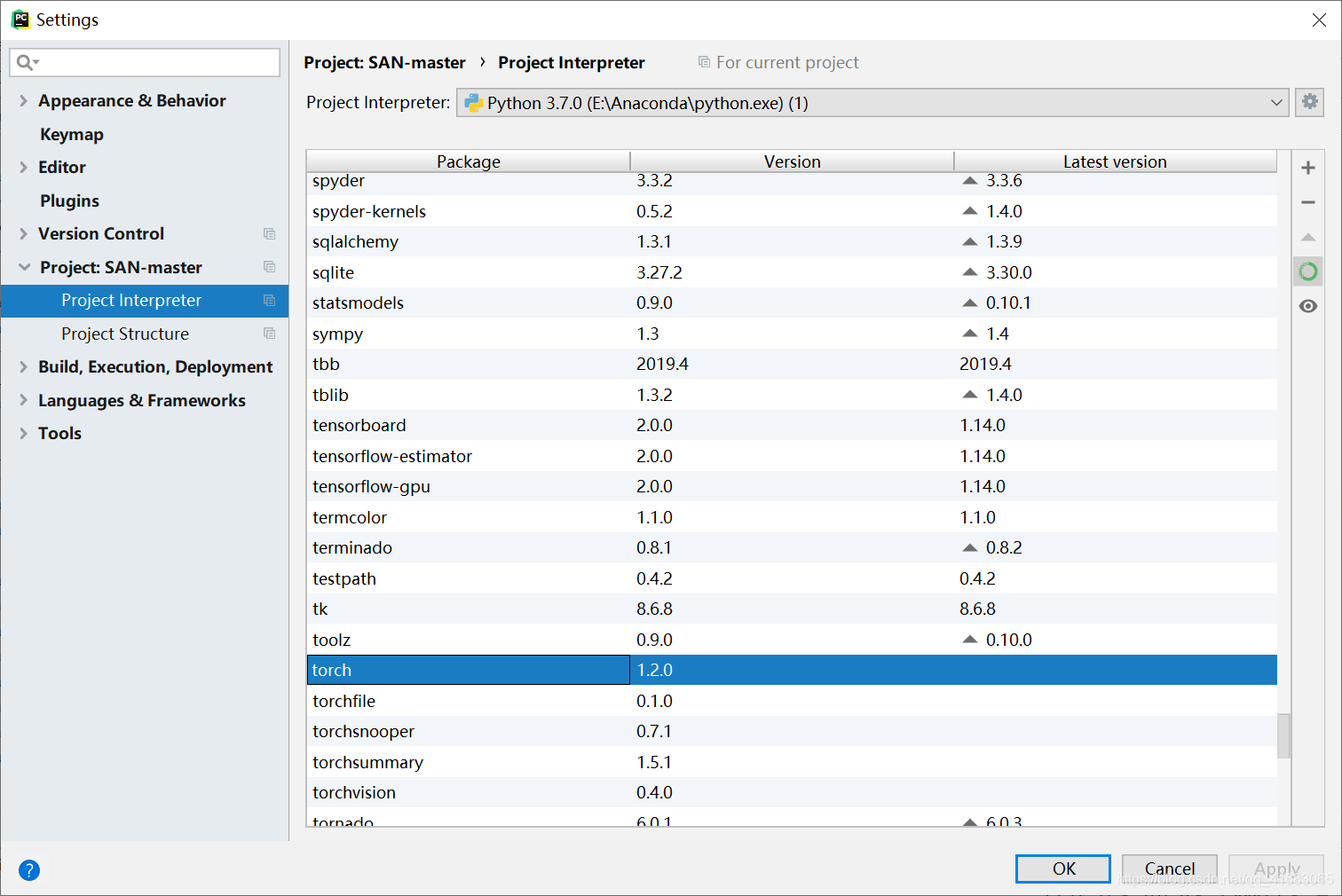Collapse the Project: SAN-master section
1342x896 pixels.
pyautogui.click(x=24, y=267)
